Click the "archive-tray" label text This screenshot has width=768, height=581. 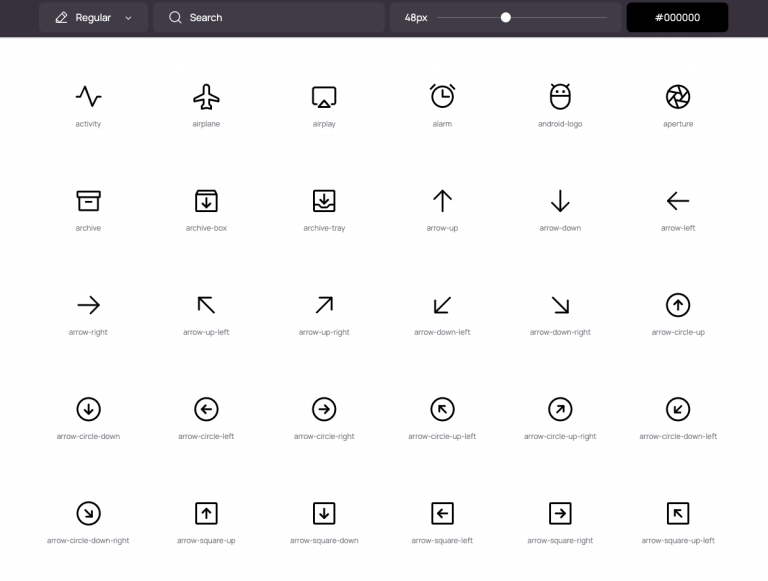(x=324, y=228)
